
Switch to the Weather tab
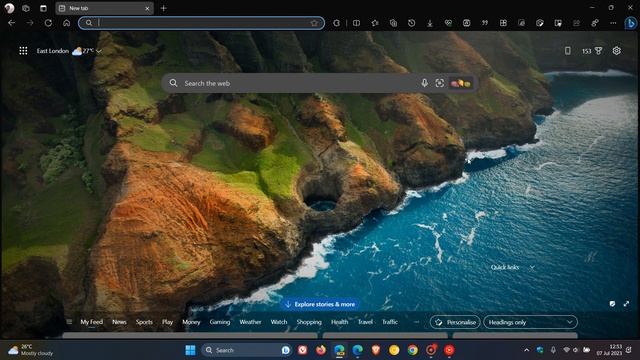click(x=250, y=322)
